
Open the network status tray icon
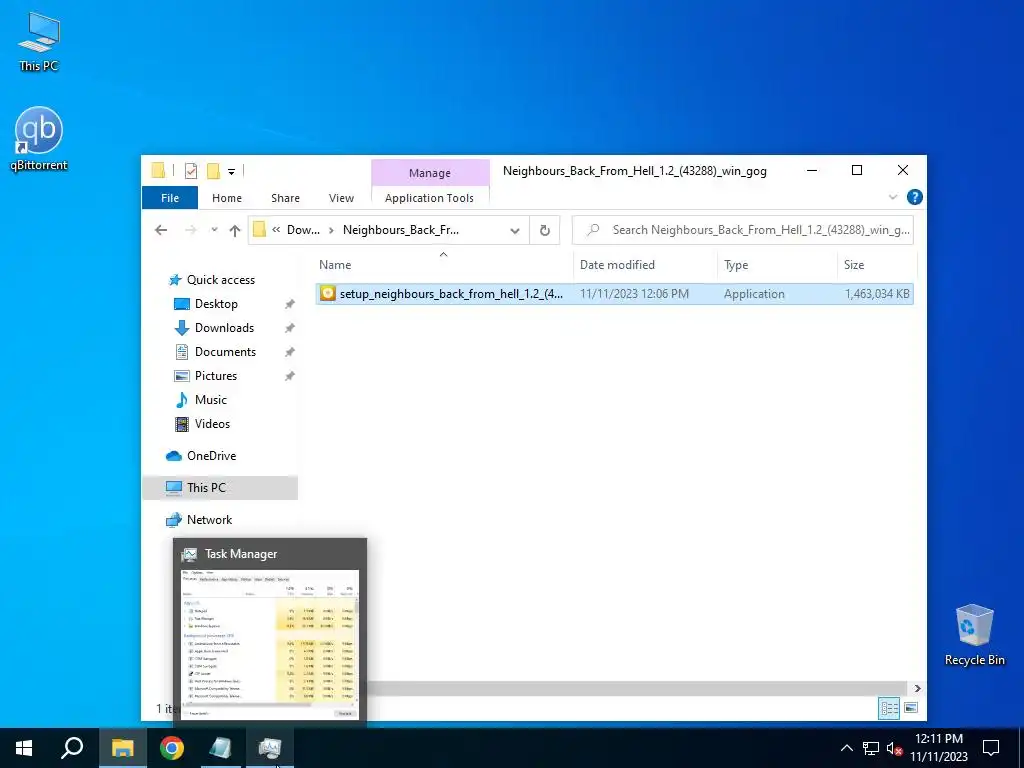click(x=871, y=748)
